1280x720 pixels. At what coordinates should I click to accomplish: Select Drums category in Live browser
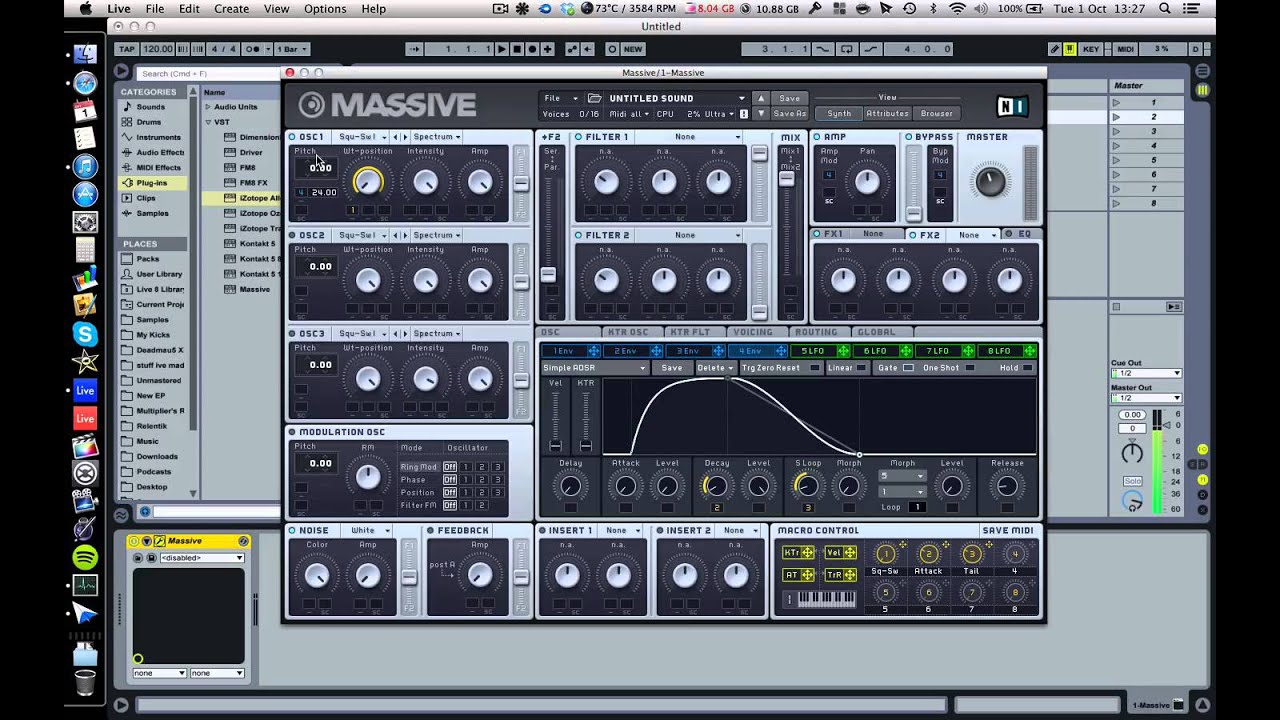coord(149,122)
